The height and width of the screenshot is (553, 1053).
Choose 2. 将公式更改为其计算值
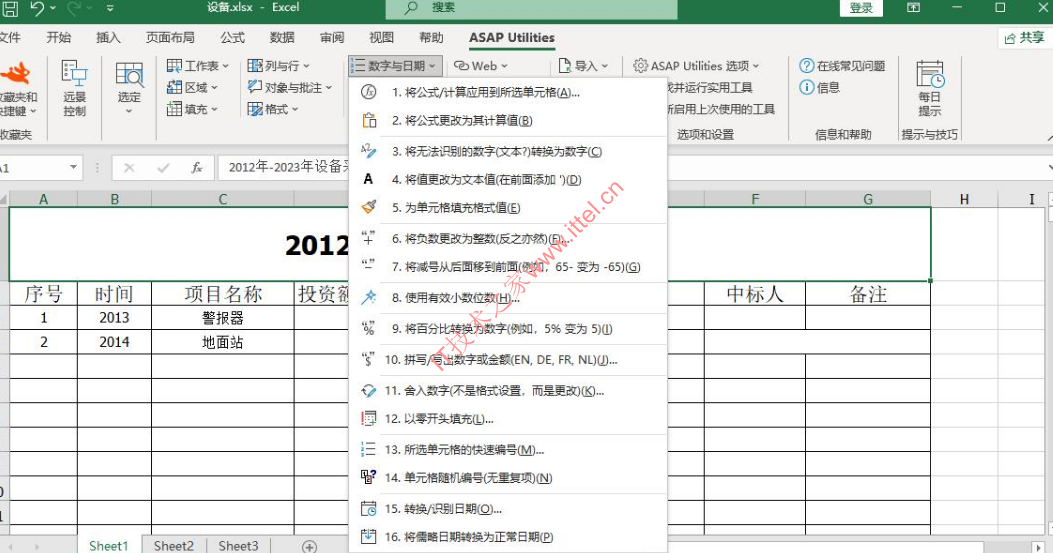[x=508, y=121]
